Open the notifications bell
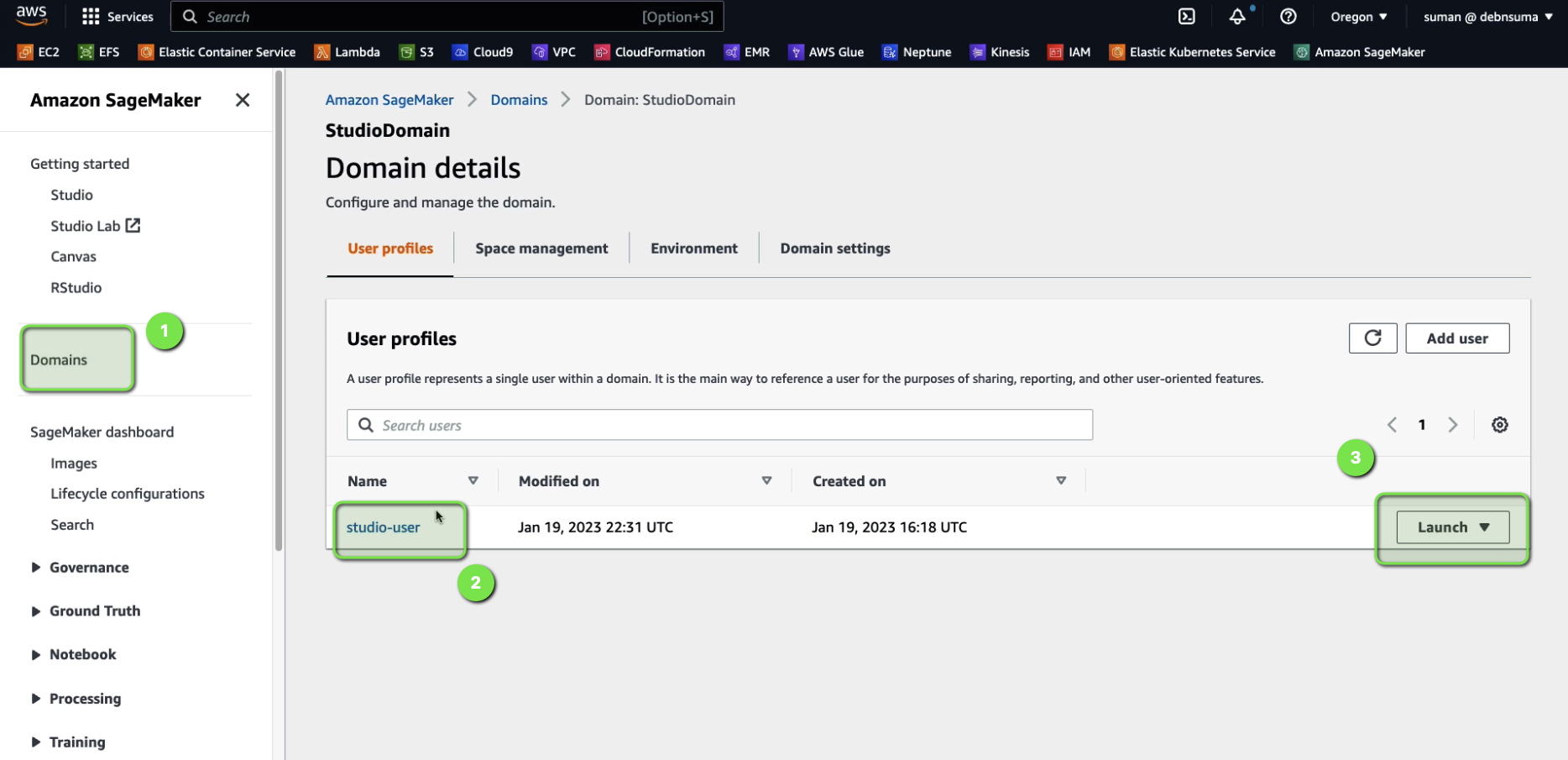The image size is (1568, 760). (x=1237, y=17)
